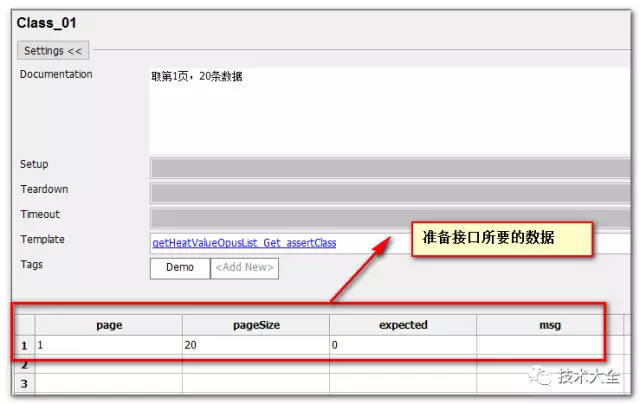The width and height of the screenshot is (640, 404).
Task: Select the page column header
Action: (109, 325)
